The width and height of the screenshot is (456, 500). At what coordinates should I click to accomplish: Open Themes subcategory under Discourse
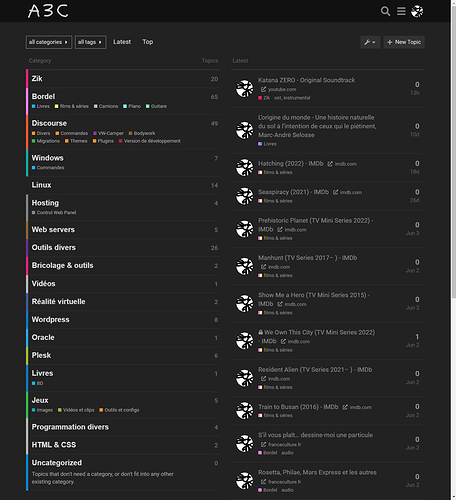coord(76,141)
